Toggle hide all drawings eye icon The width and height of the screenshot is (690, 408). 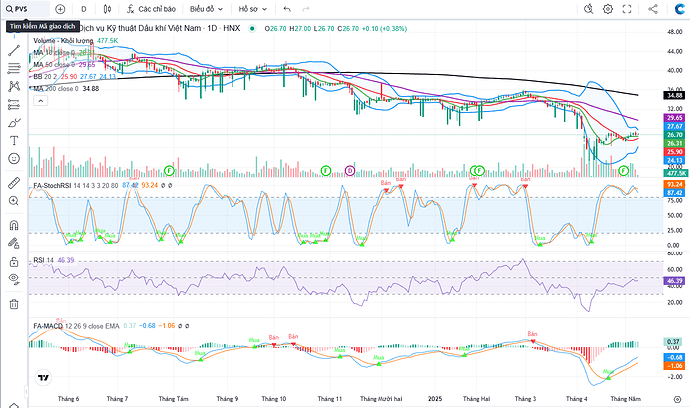click(14, 277)
